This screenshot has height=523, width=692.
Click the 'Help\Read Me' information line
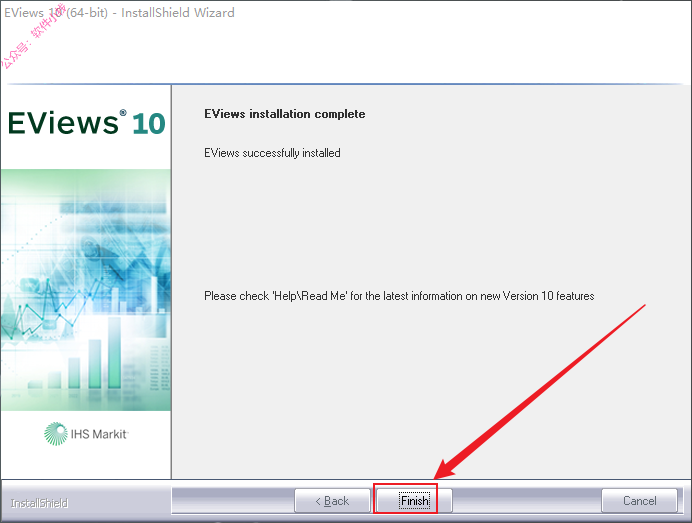pos(399,296)
